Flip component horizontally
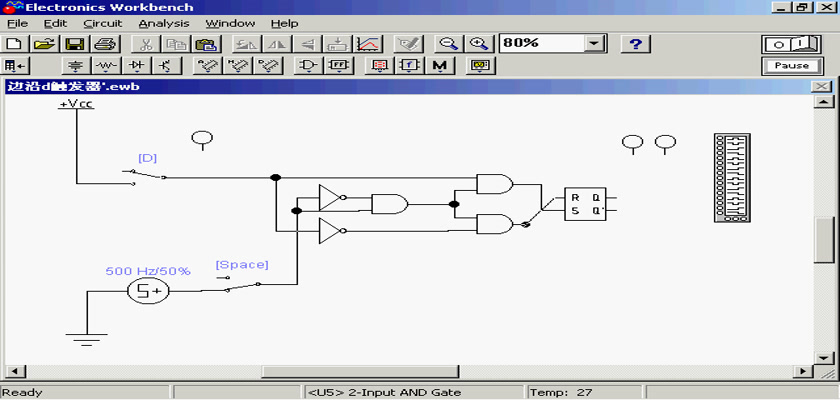 pyautogui.click(x=277, y=44)
